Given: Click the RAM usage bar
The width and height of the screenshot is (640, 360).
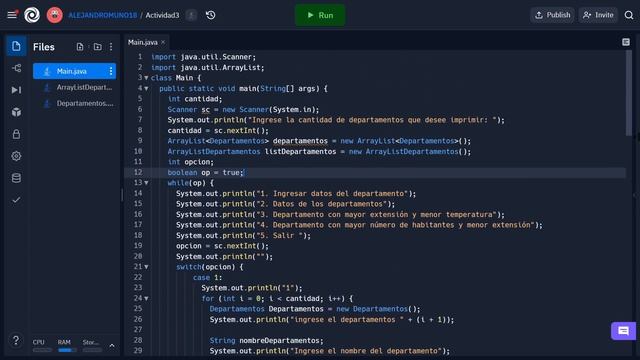Looking at the screenshot, I should click(67, 350).
